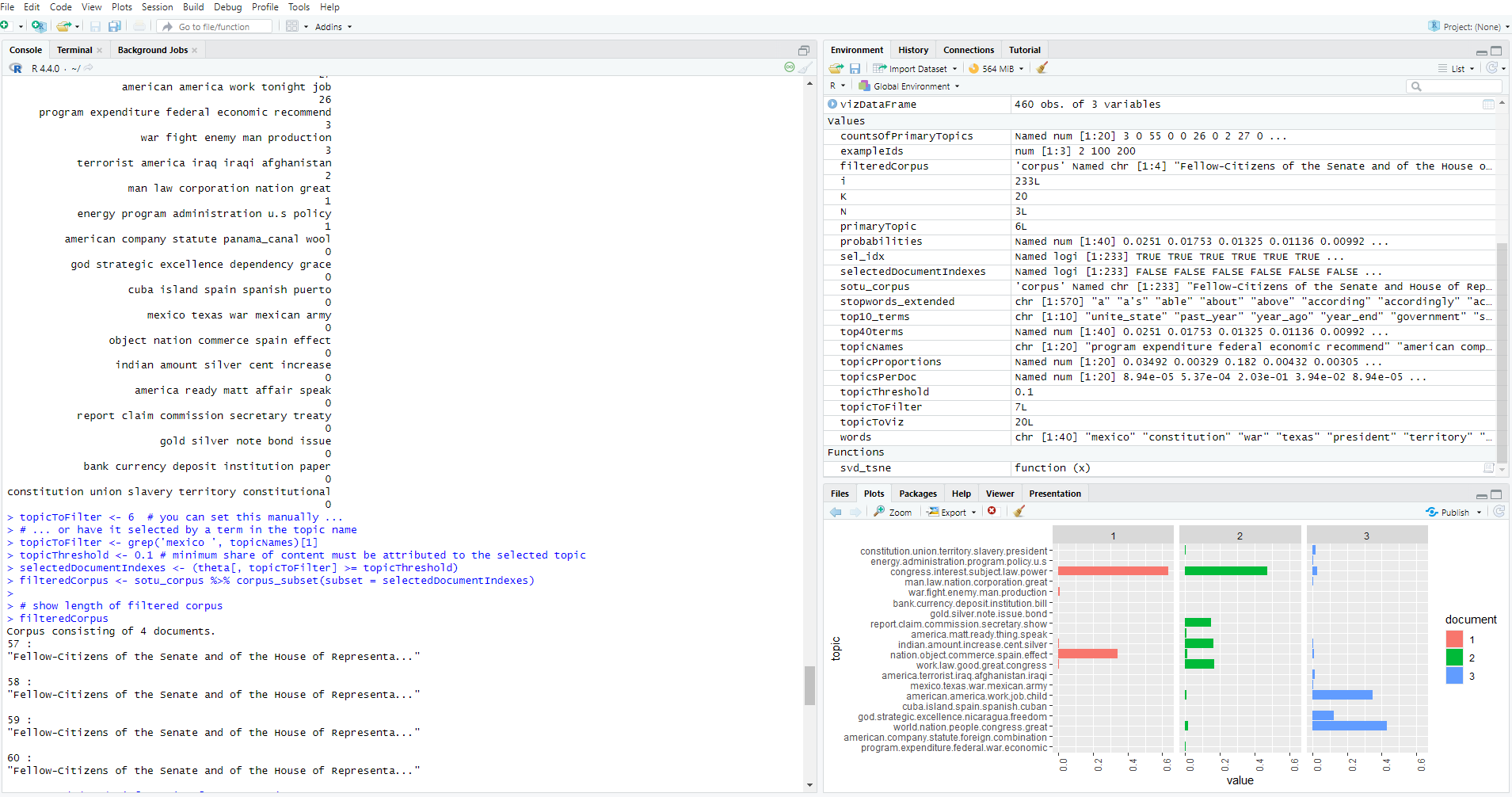Switch to the Presentation tab

(1054, 494)
